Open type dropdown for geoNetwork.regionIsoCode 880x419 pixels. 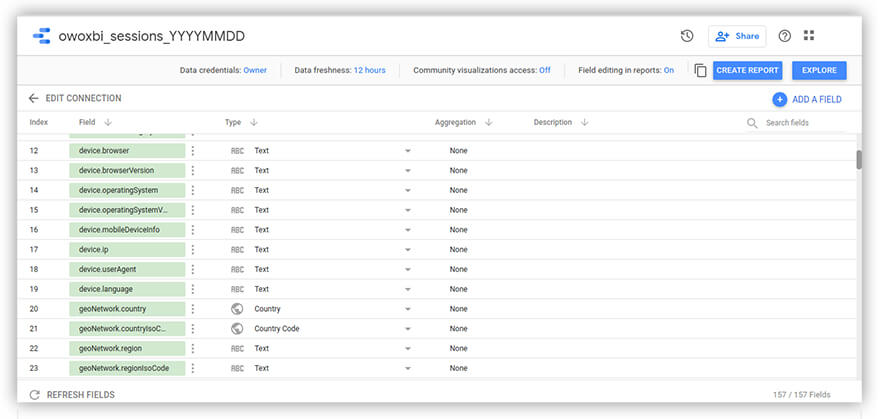[408, 369]
